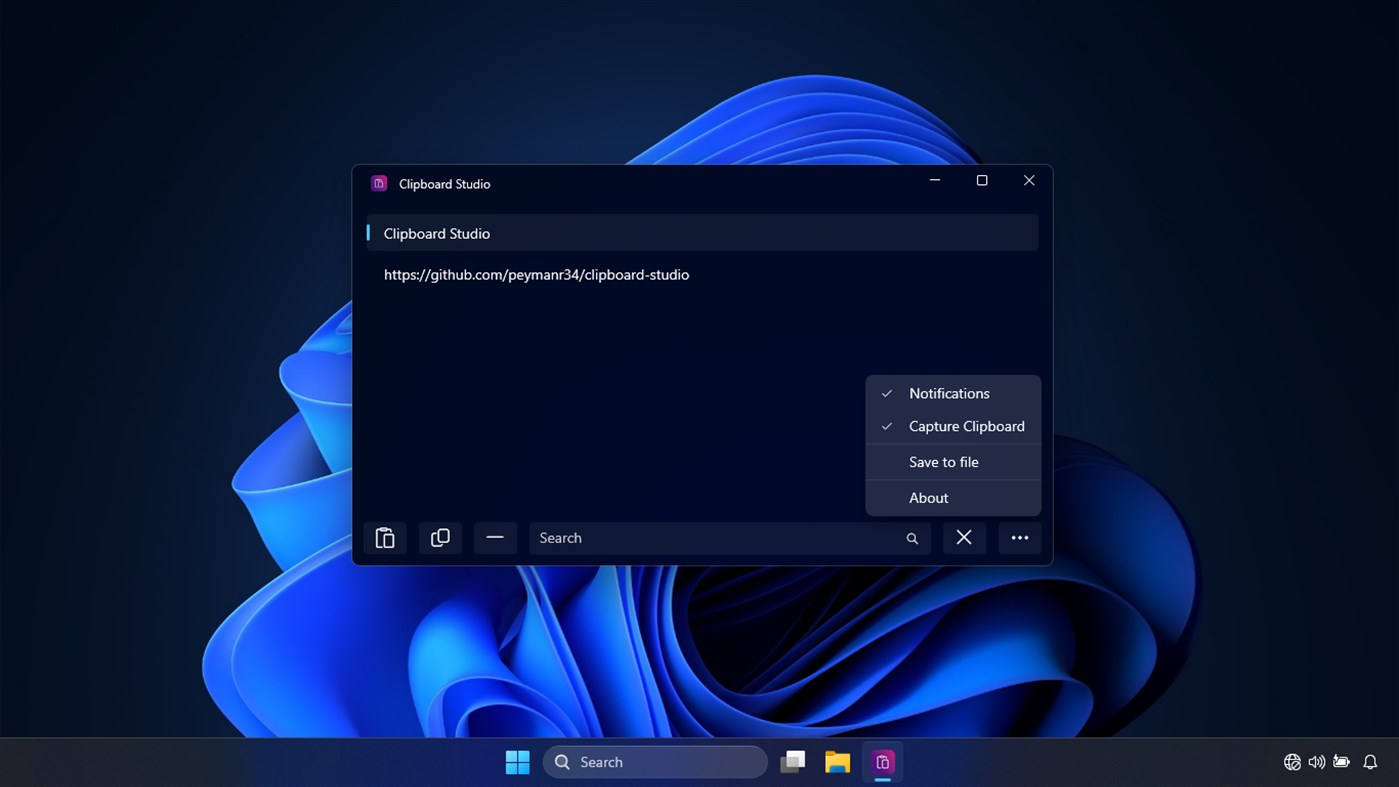
Task: Select the "Clipboard Studio" clipboard entry
Action: 702,233
